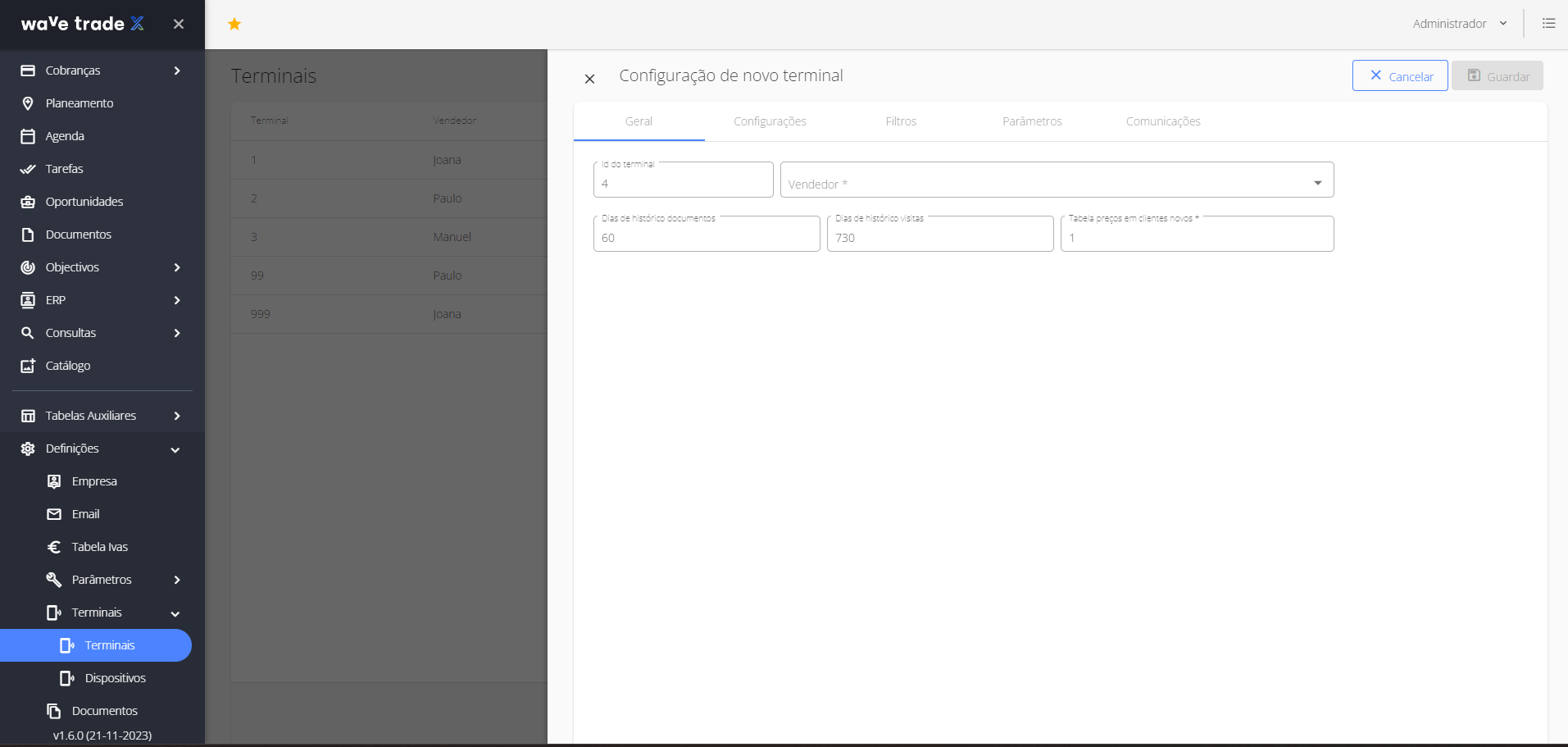The height and width of the screenshot is (747, 1568).
Task: Open the Empresa settings item
Action: click(94, 481)
